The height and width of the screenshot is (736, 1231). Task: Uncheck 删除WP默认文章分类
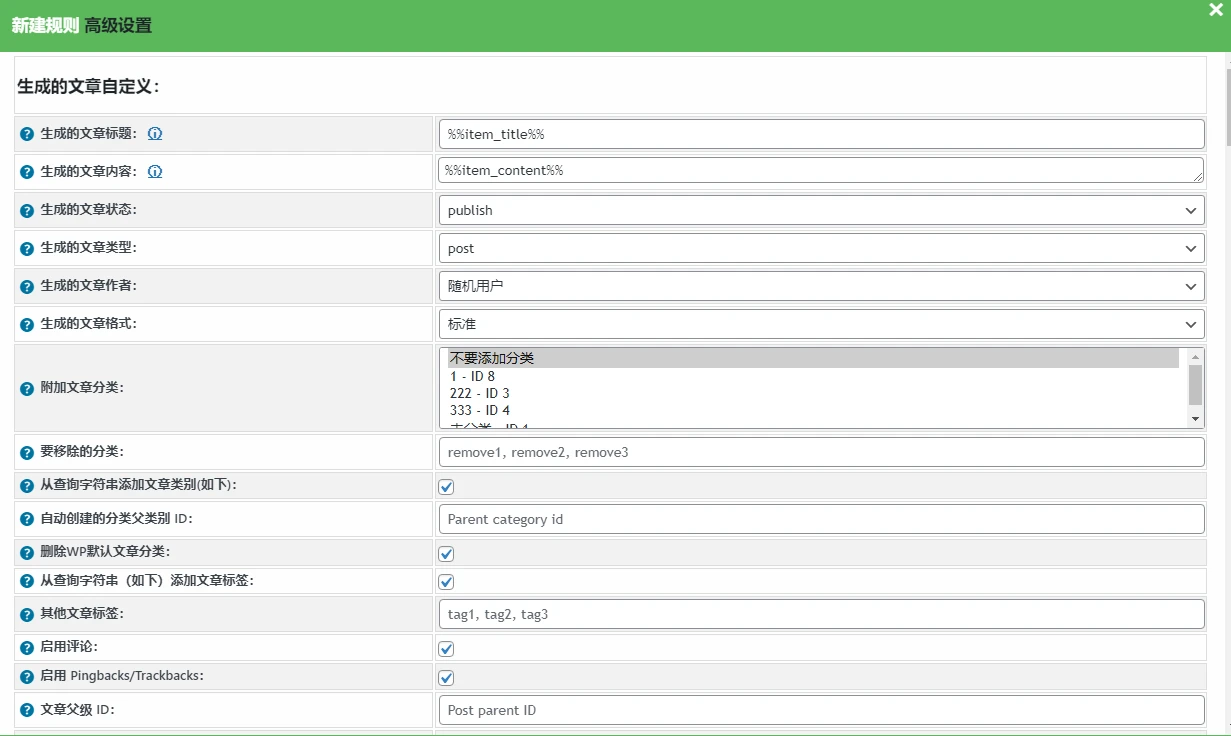tap(445, 552)
